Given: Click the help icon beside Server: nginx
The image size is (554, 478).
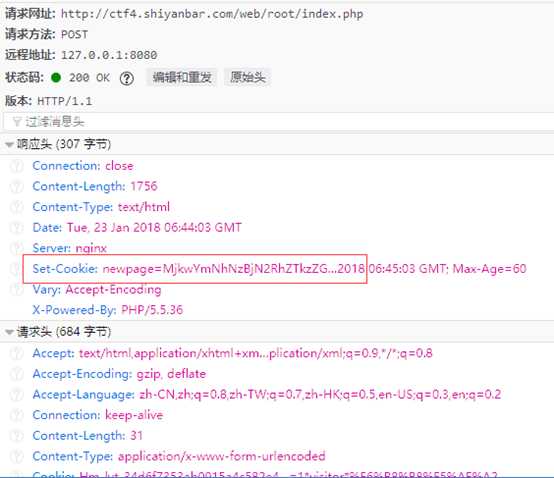Looking at the screenshot, I should coord(16,248).
